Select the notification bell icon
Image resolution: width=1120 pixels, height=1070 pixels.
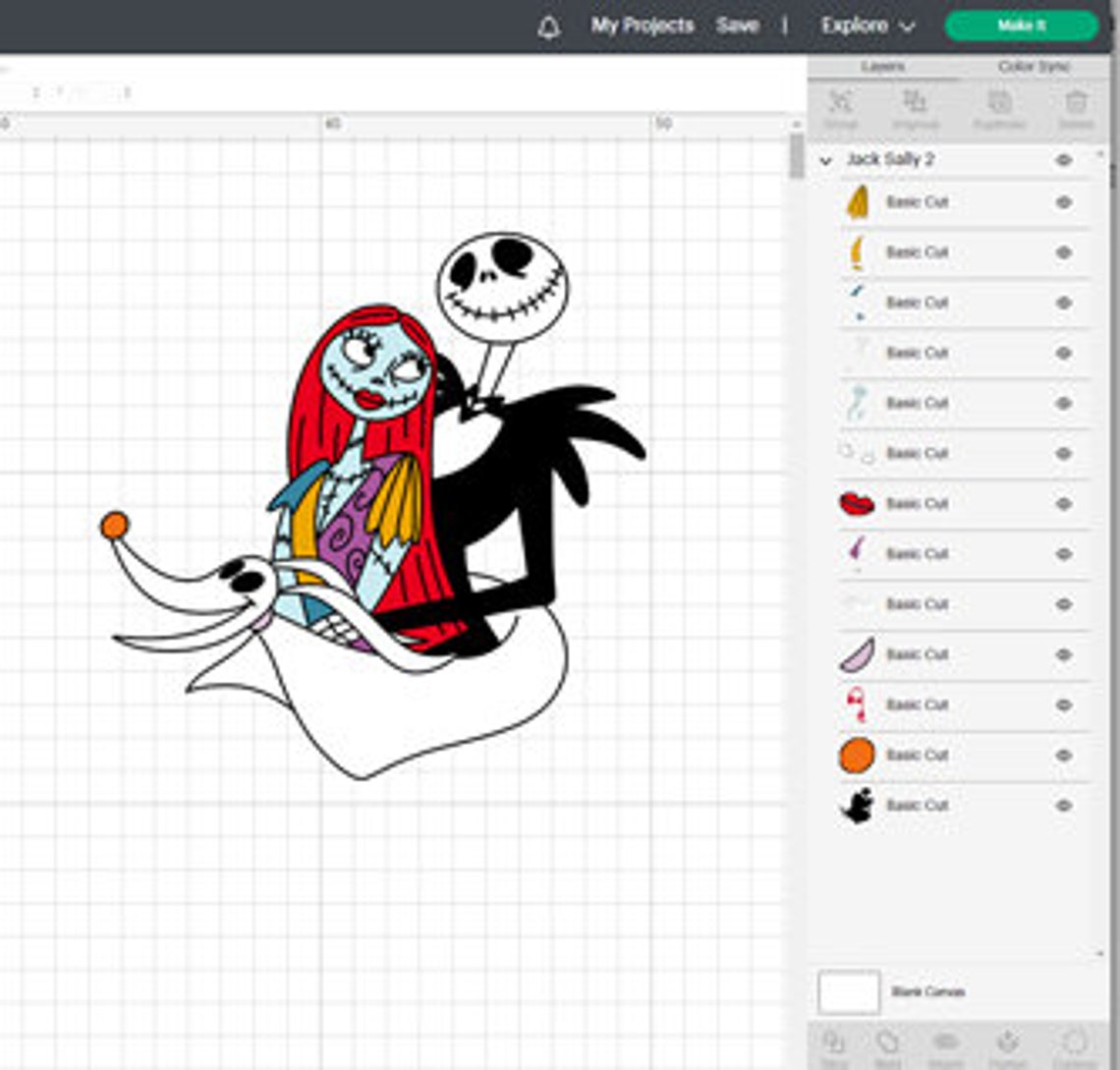coord(549,26)
